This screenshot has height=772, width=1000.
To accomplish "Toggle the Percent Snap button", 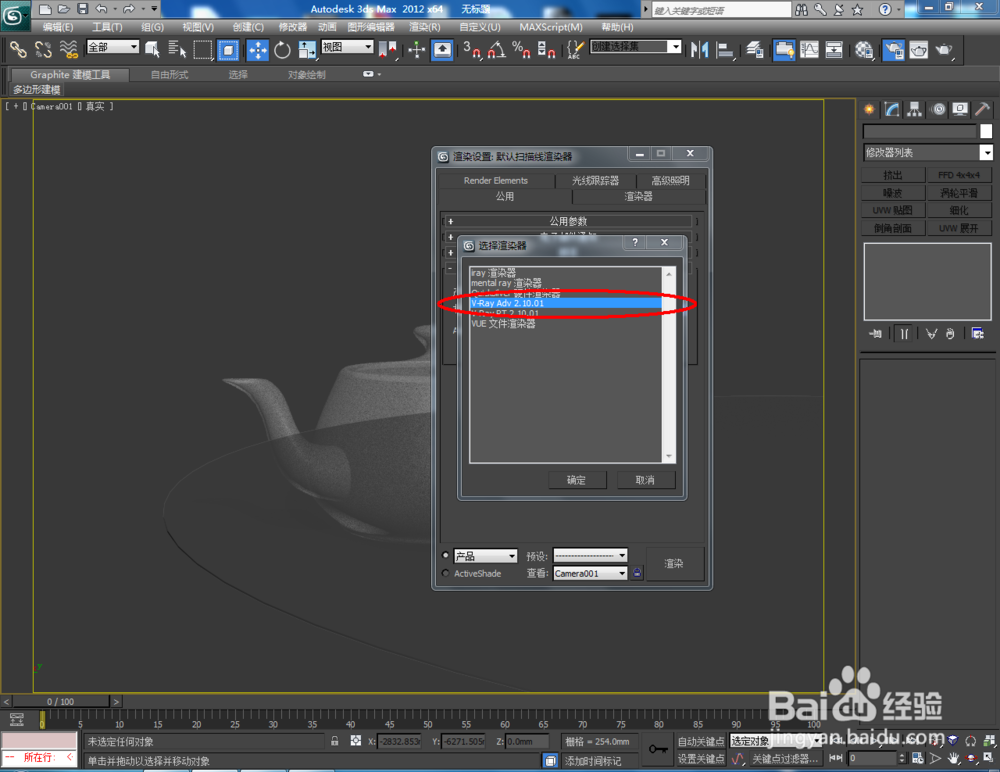I will [521, 49].
